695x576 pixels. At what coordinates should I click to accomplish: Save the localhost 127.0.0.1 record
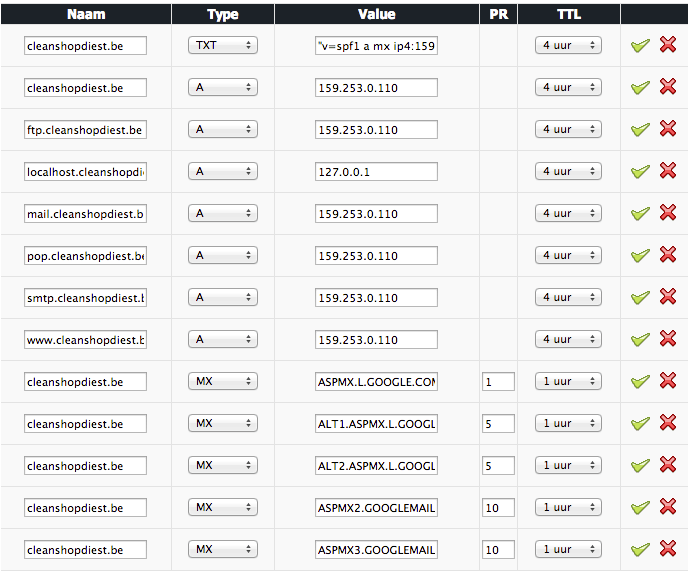(640, 172)
